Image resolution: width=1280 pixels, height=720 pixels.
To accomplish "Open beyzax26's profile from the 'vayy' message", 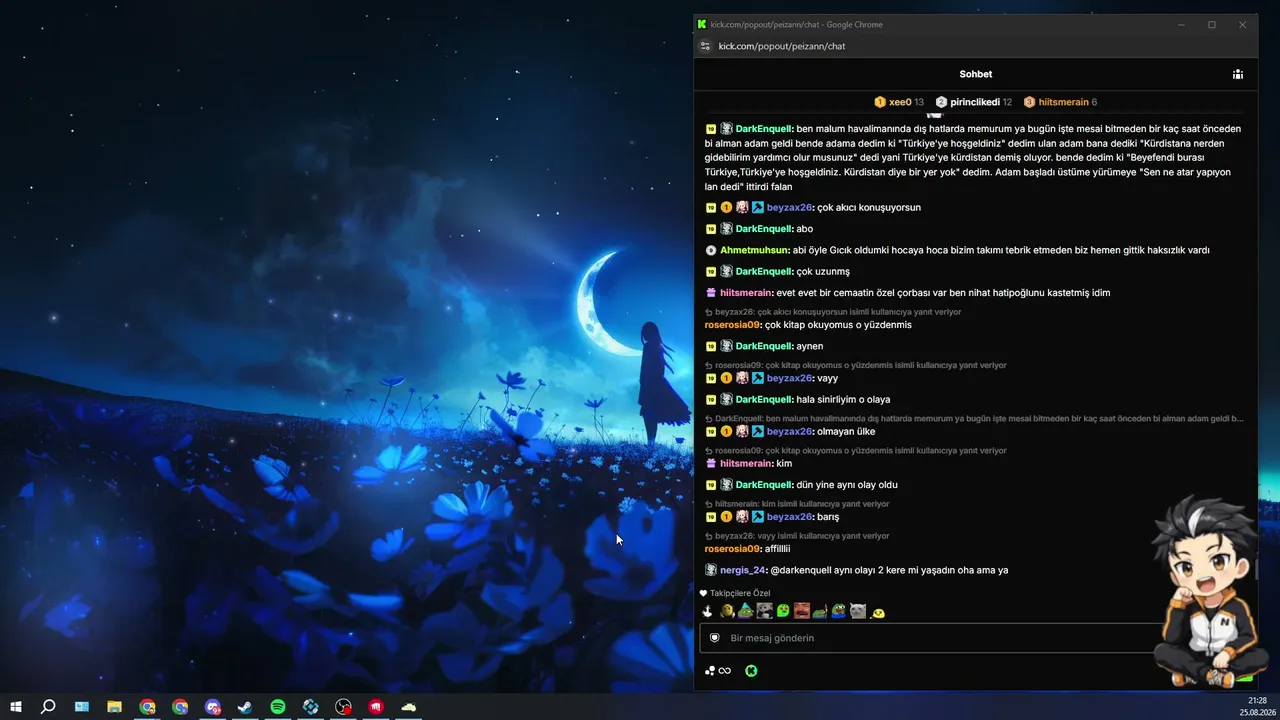I will pyautogui.click(x=789, y=378).
